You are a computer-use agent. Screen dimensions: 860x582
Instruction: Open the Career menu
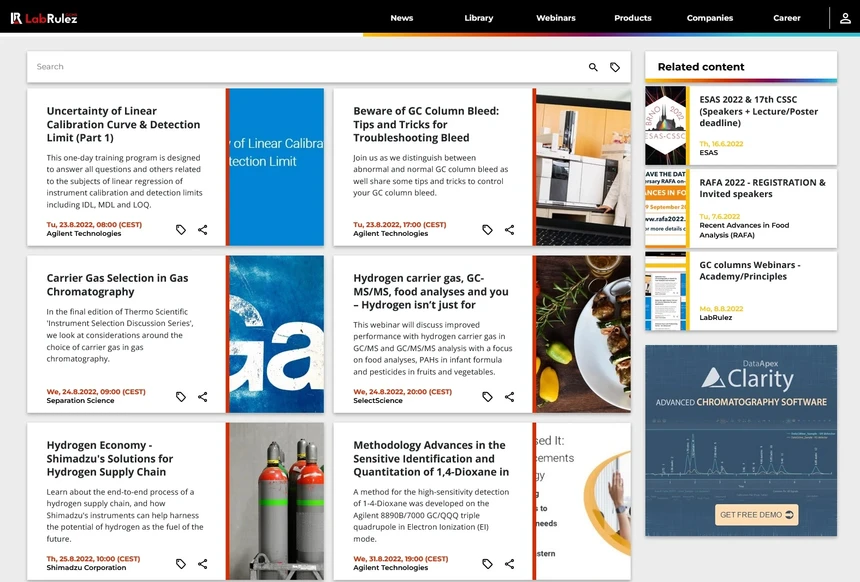(x=787, y=18)
